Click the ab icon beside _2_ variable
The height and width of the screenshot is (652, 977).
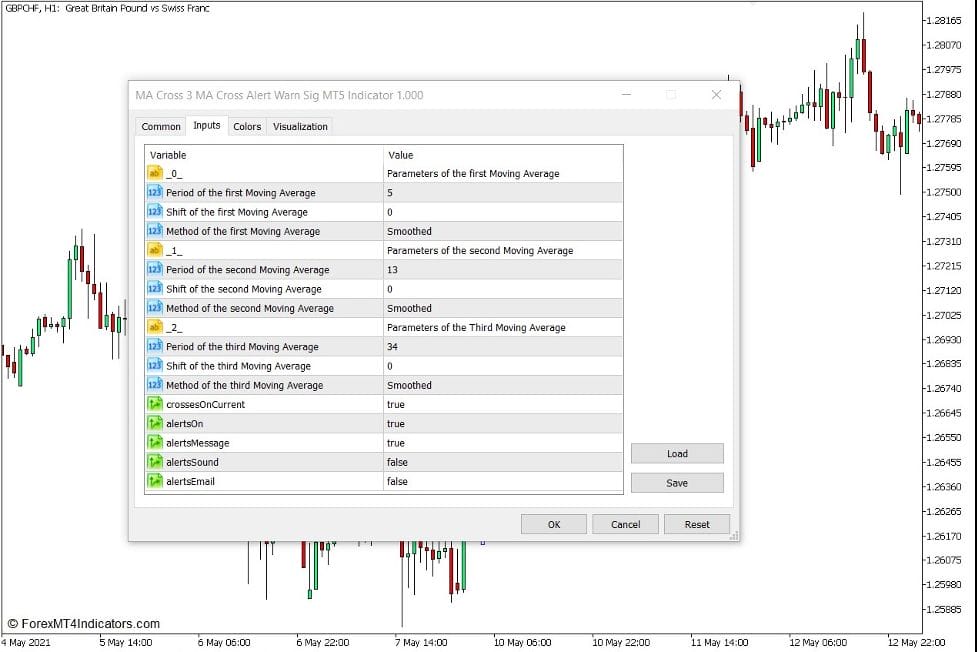tap(157, 327)
